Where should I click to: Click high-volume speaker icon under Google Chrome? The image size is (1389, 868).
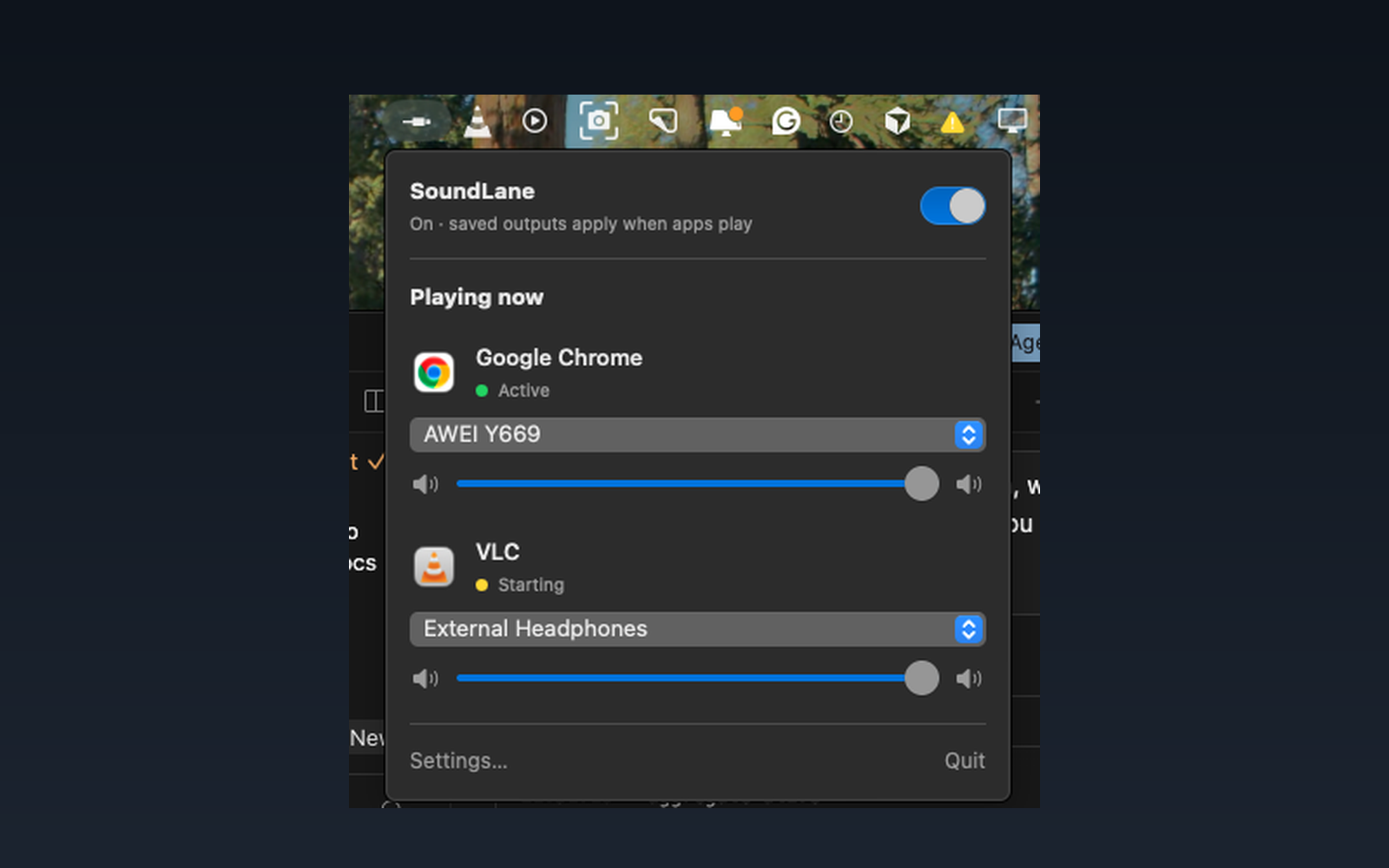[969, 484]
